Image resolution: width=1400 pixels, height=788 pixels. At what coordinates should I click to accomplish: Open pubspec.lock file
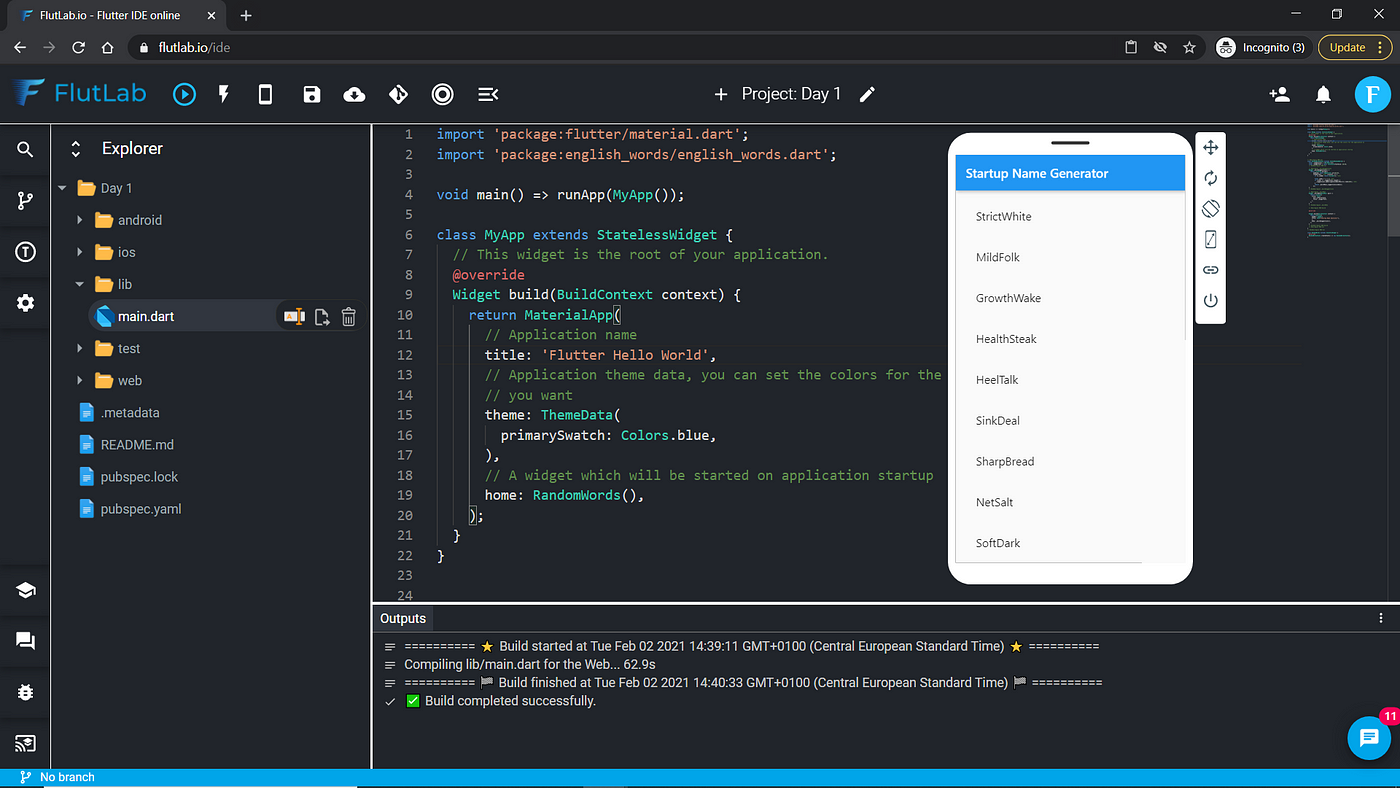(139, 476)
